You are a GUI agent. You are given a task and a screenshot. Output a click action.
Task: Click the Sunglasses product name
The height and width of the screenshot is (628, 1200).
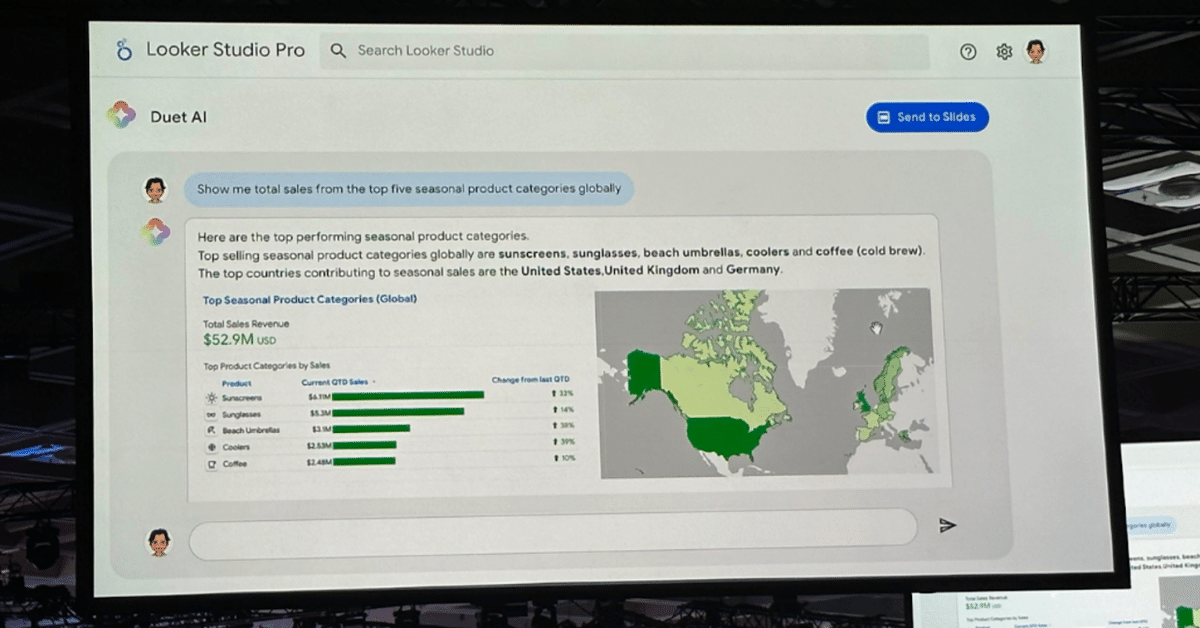tap(241, 413)
